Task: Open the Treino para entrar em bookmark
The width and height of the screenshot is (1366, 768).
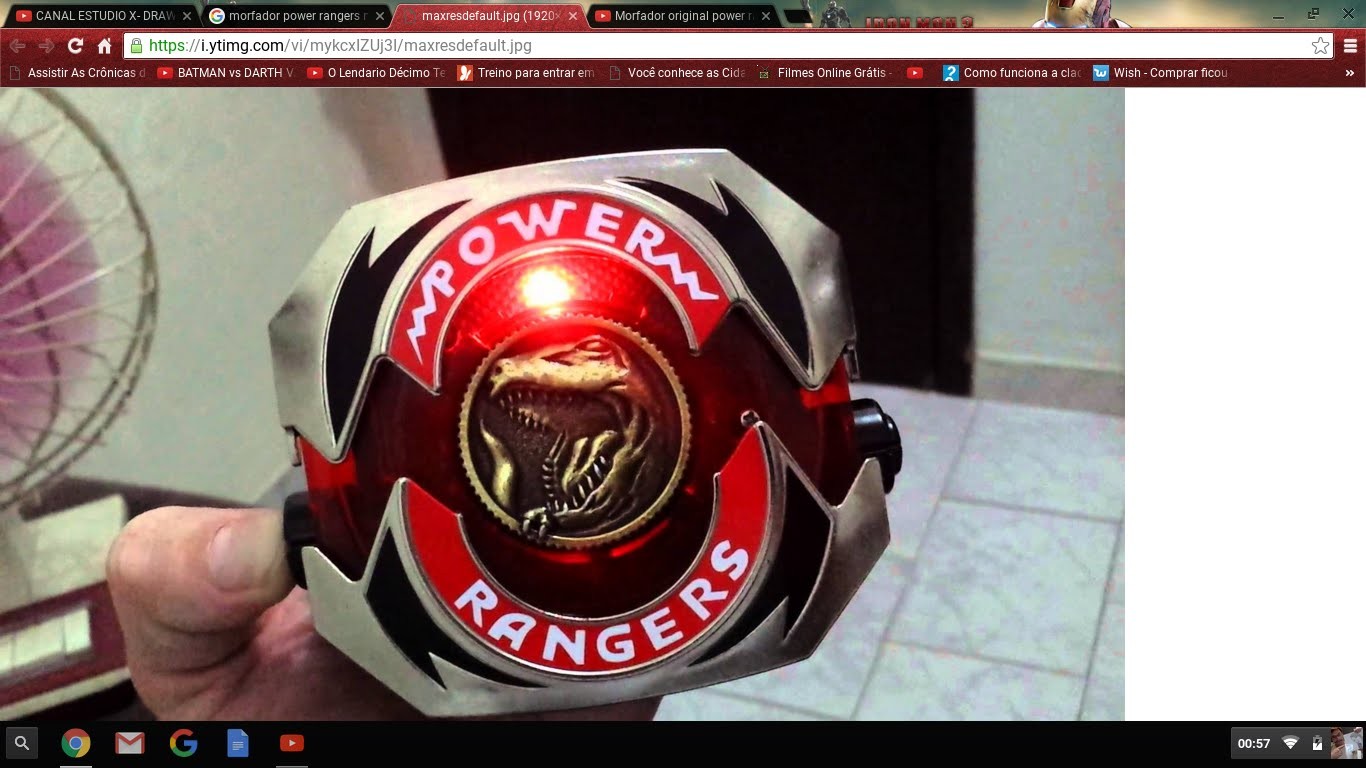Action: click(x=526, y=73)
